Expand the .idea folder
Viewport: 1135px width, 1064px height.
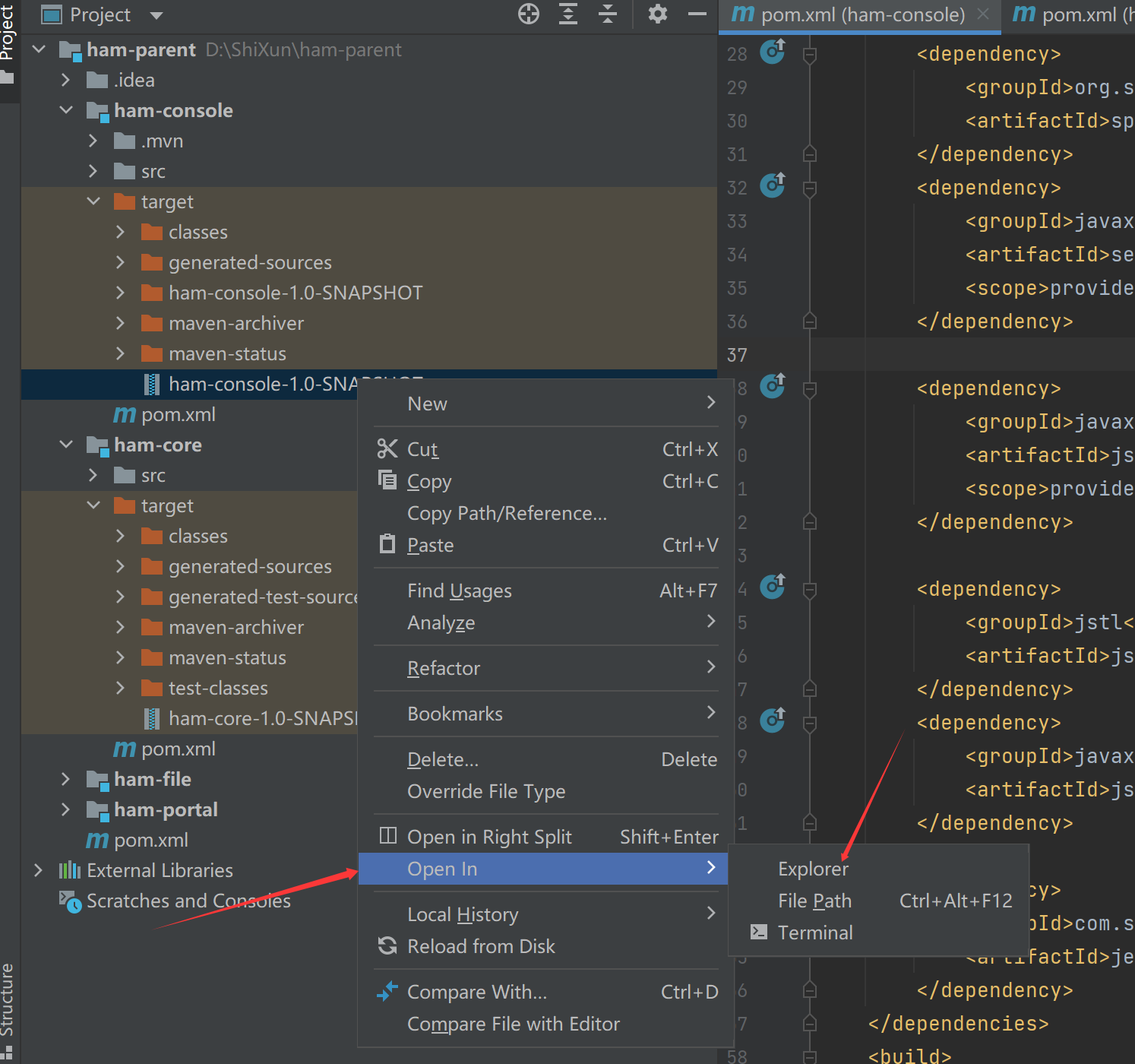(x=65, y=80)
